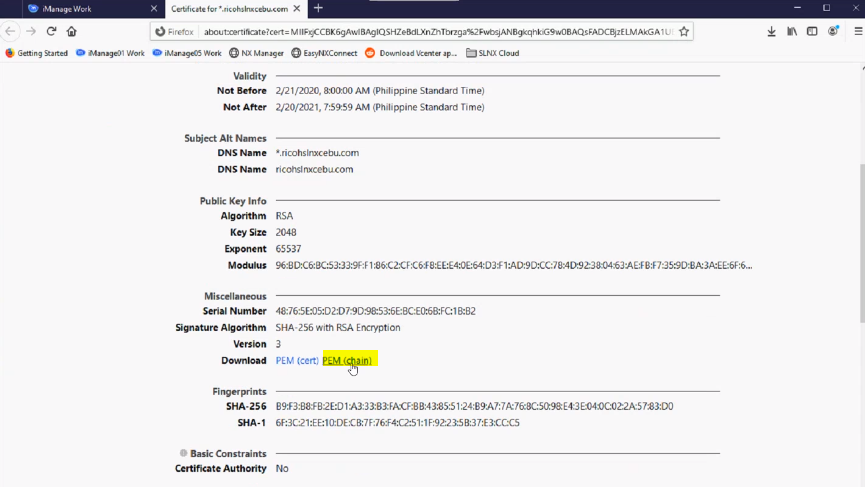Select the 2048 key size value
The width and height of the screenshot is (865, 487).
[286, 232]
